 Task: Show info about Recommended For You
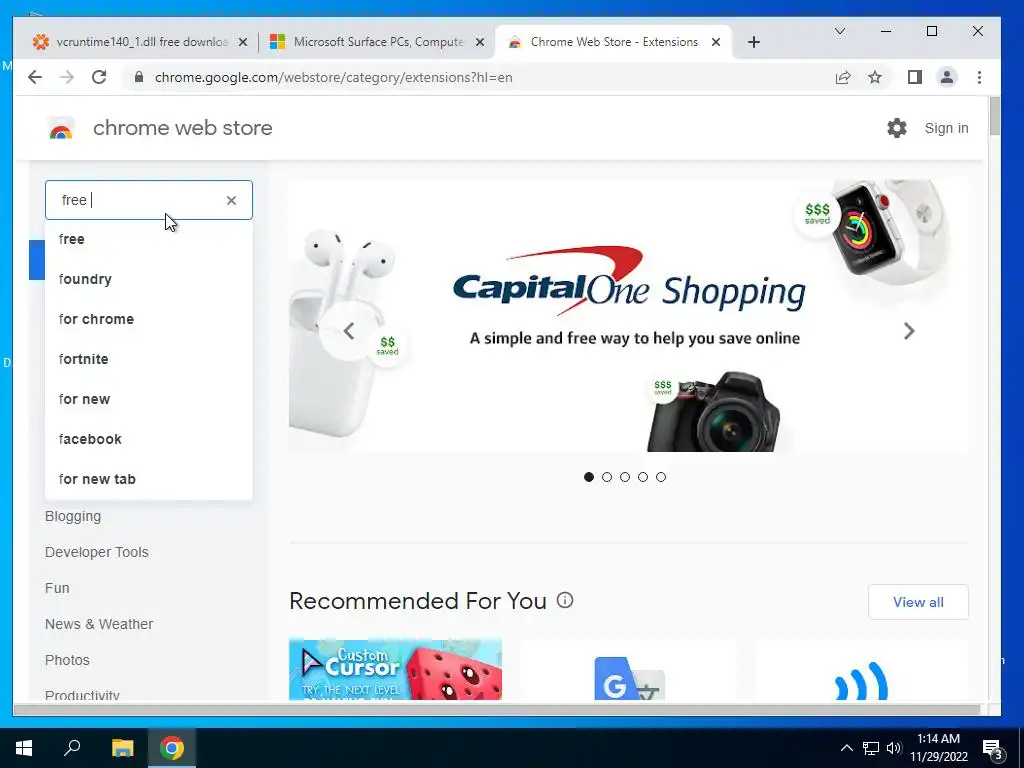pos(565,600)
